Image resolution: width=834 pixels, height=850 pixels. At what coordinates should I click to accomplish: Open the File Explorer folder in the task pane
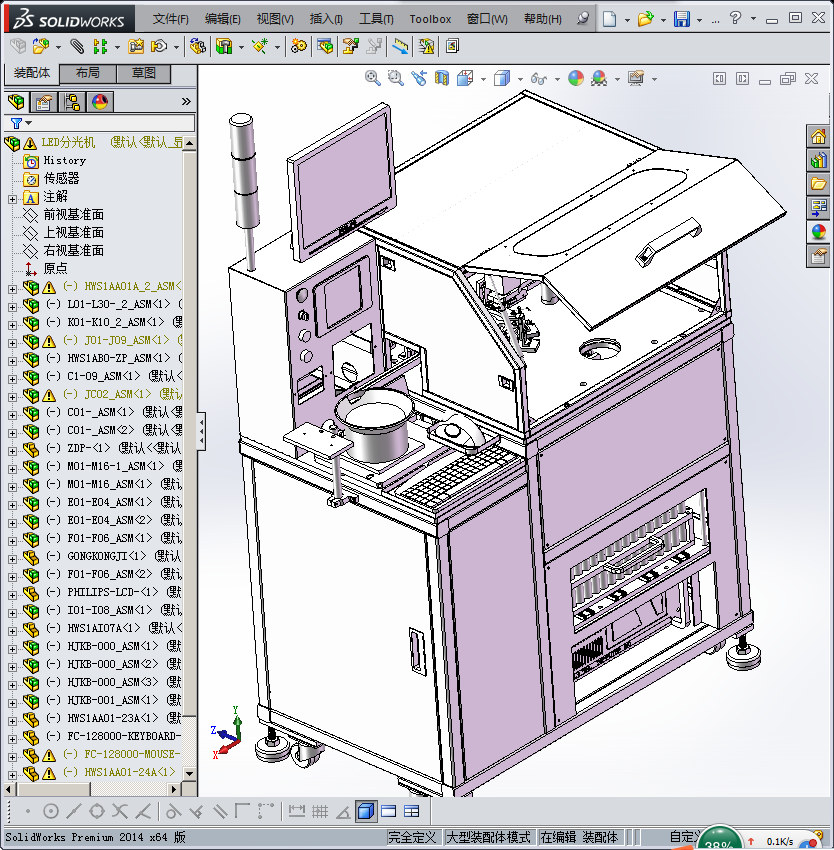[818, 184]
